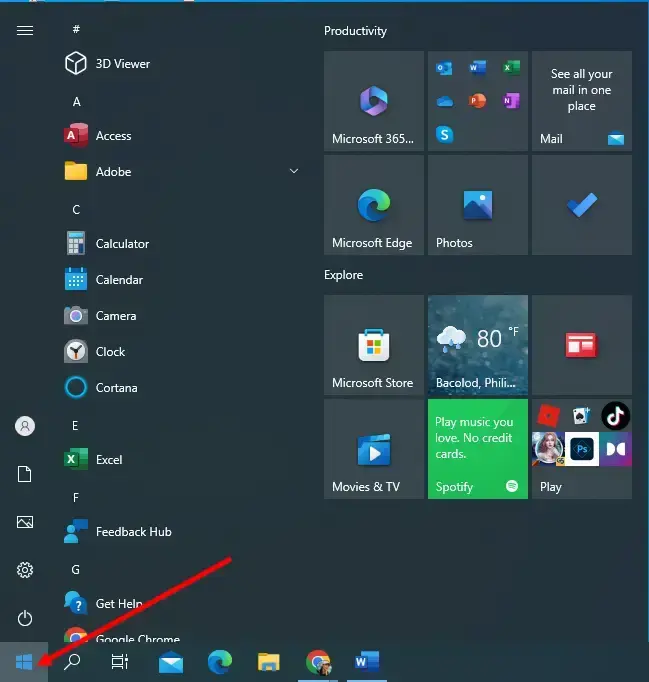Open Access from the app list

[181, 136]
